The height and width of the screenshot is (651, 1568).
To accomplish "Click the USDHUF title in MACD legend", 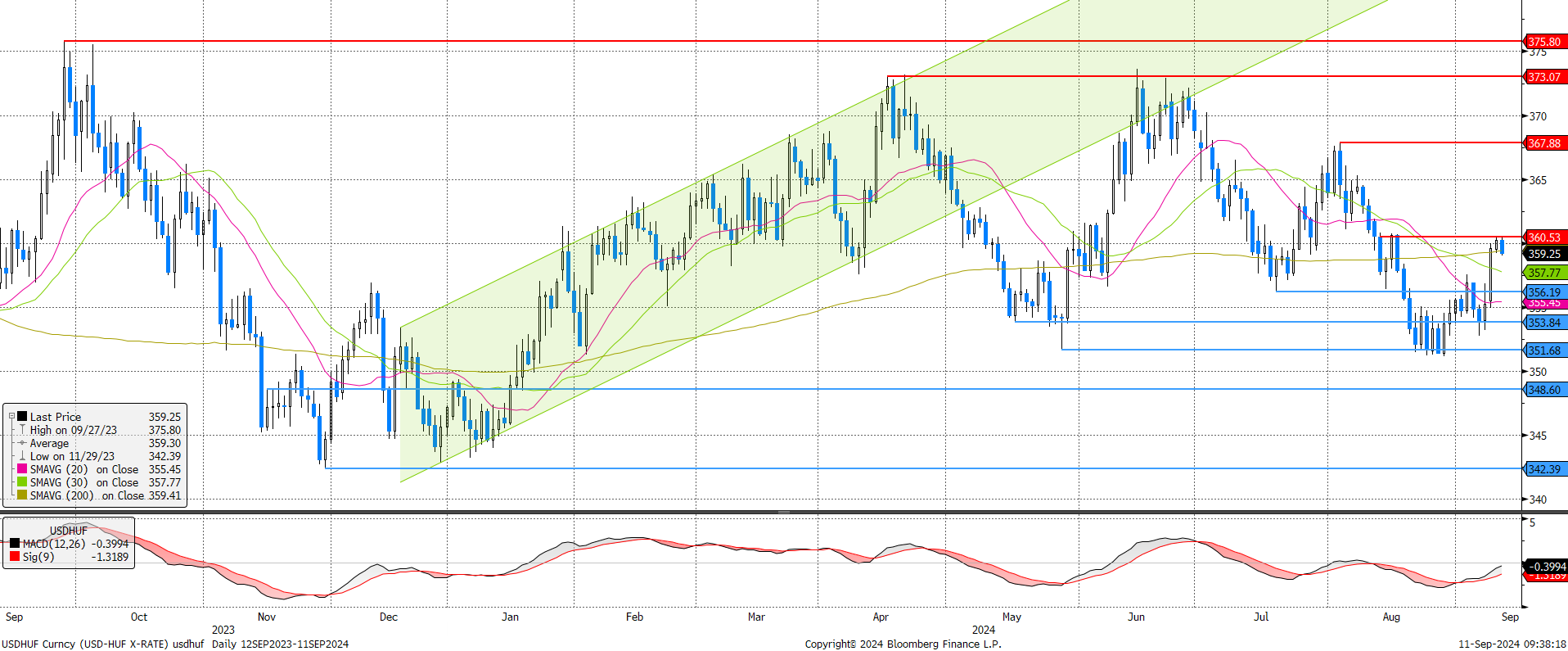I will [69, 531].
